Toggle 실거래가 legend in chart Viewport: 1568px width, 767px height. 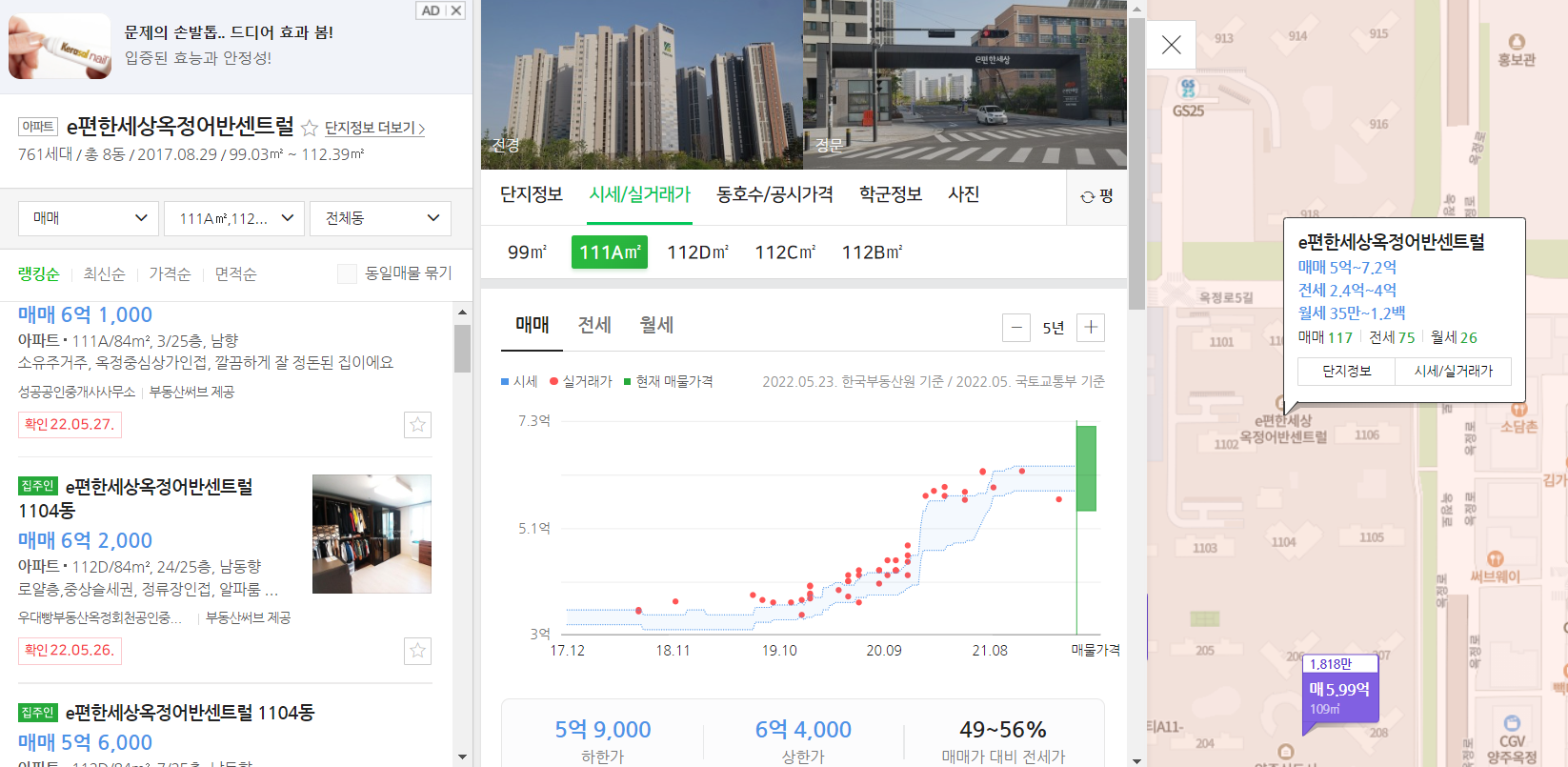[581, 381]
